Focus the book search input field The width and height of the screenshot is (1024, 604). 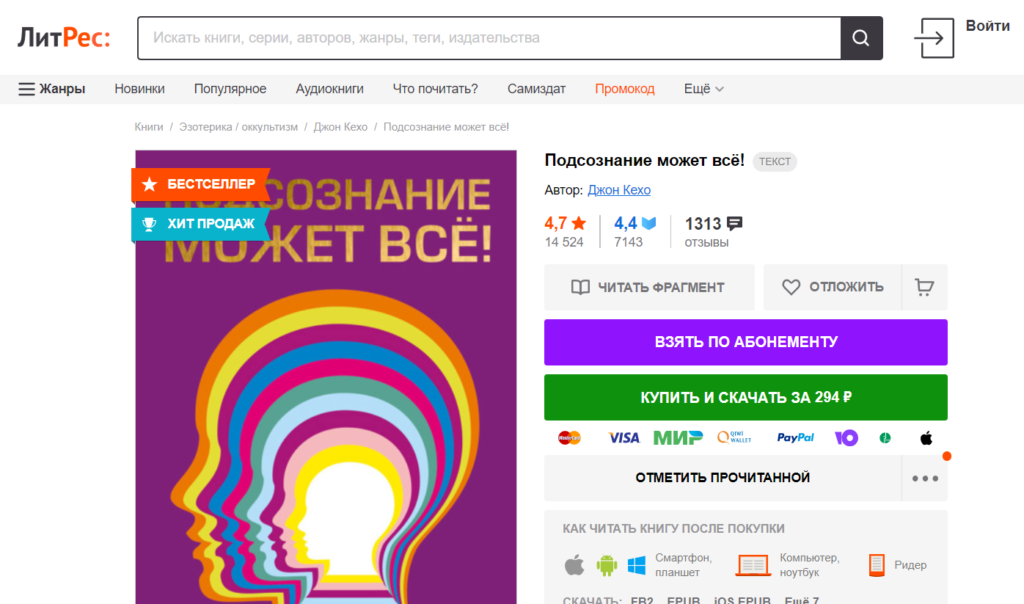489,38
